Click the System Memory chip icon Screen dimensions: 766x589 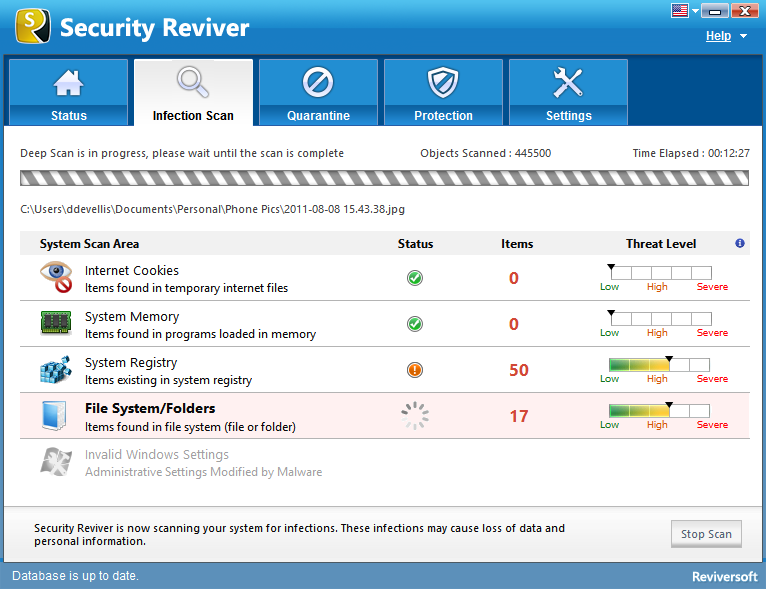tap(56, 323)
